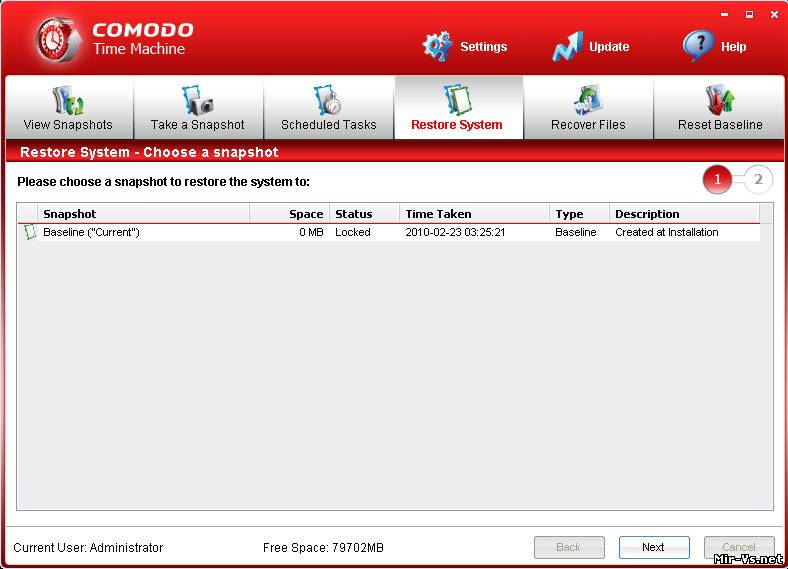Open Settings via the gears icon
Image resolution: width=788 pixels, height=569 pixels.
coord(437,46)
